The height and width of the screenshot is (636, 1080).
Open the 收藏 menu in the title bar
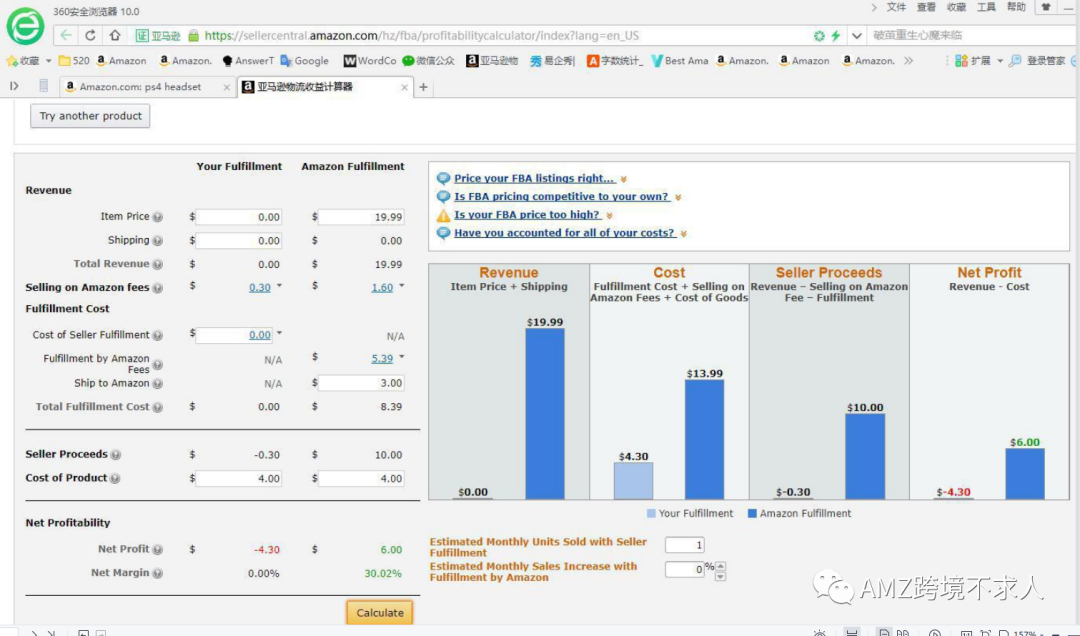[x=956, y=7]
